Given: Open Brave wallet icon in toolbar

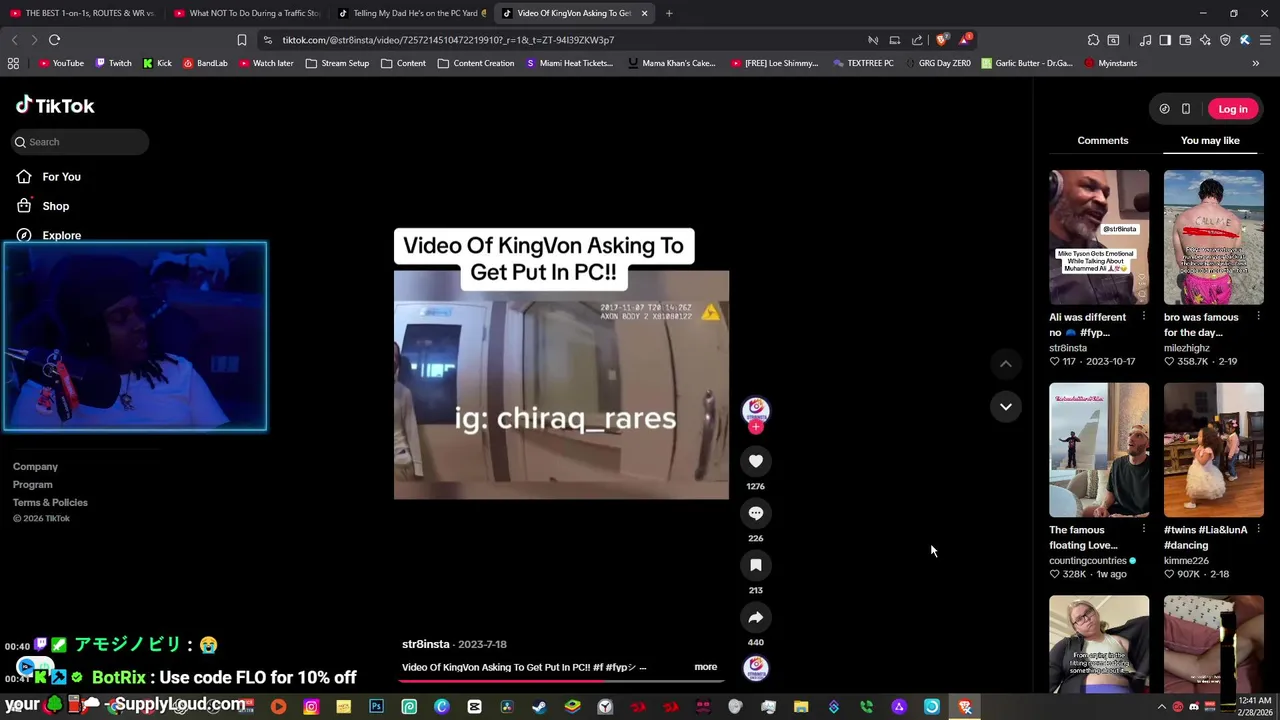Looking at the screenshot, I should (x=1185, y=40).
